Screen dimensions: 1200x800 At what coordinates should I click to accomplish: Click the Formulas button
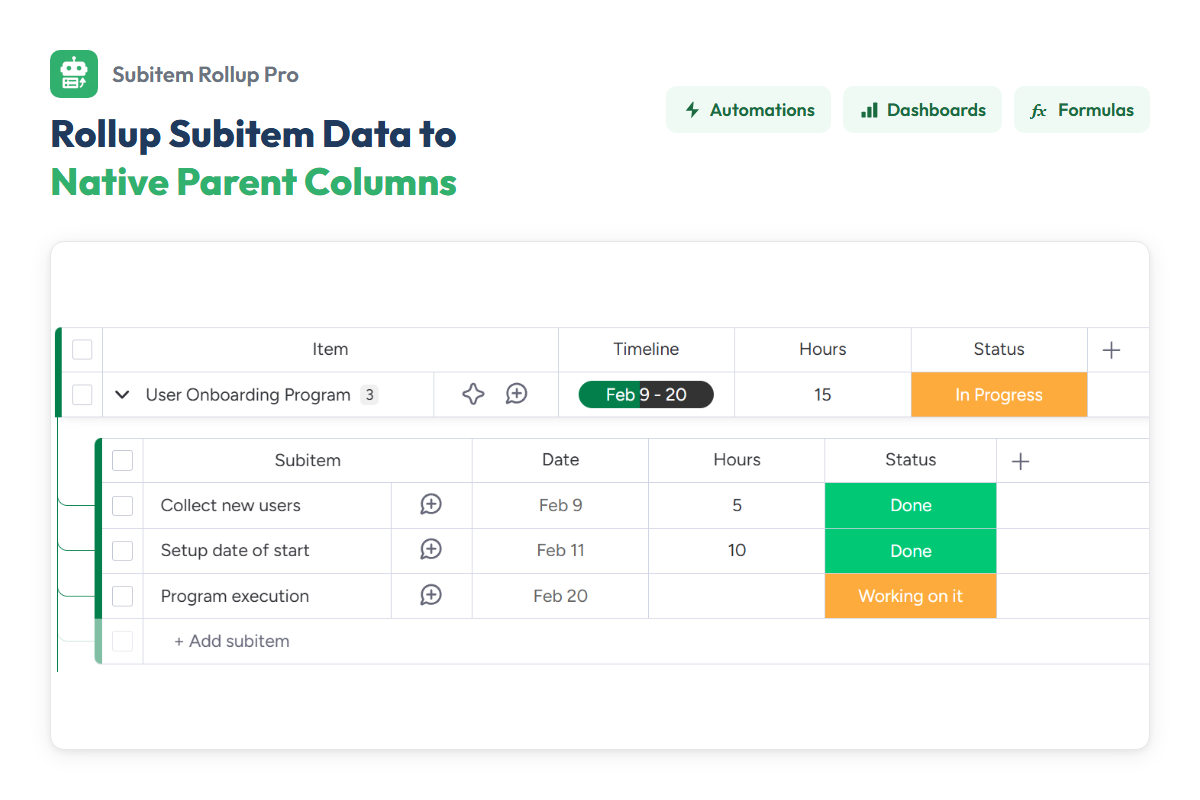pos(1081,110)
